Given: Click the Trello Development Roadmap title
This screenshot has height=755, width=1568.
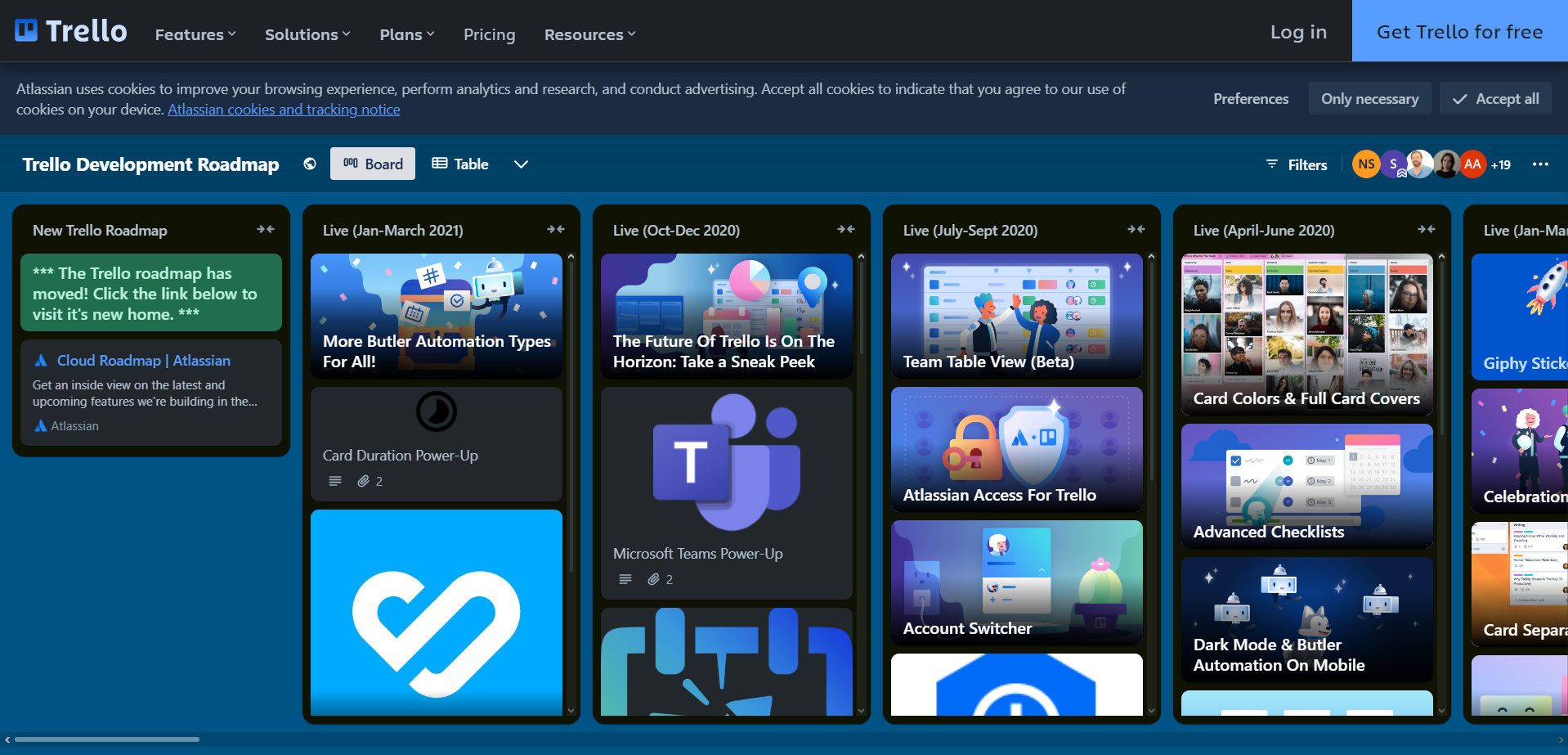Looking at the screenshot, I should click(x=150, y=164).
